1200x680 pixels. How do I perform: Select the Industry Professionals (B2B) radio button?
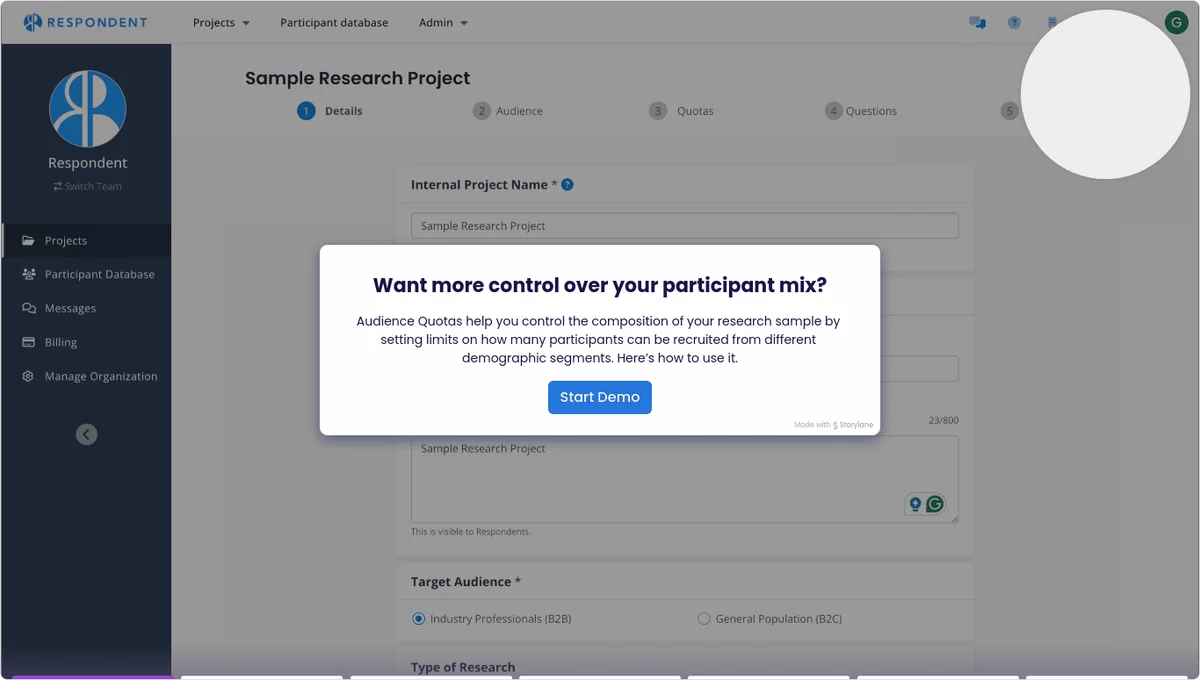coord(419,619)
